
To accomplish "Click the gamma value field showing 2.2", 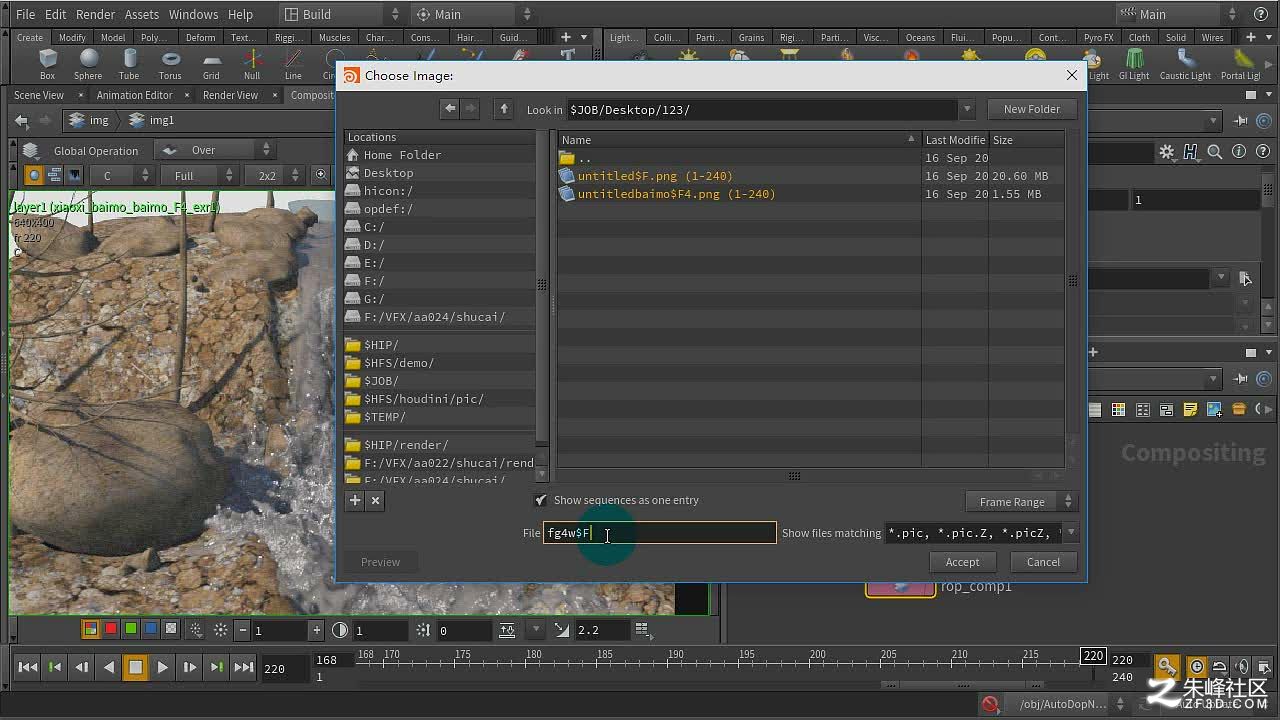I will 602,630.
